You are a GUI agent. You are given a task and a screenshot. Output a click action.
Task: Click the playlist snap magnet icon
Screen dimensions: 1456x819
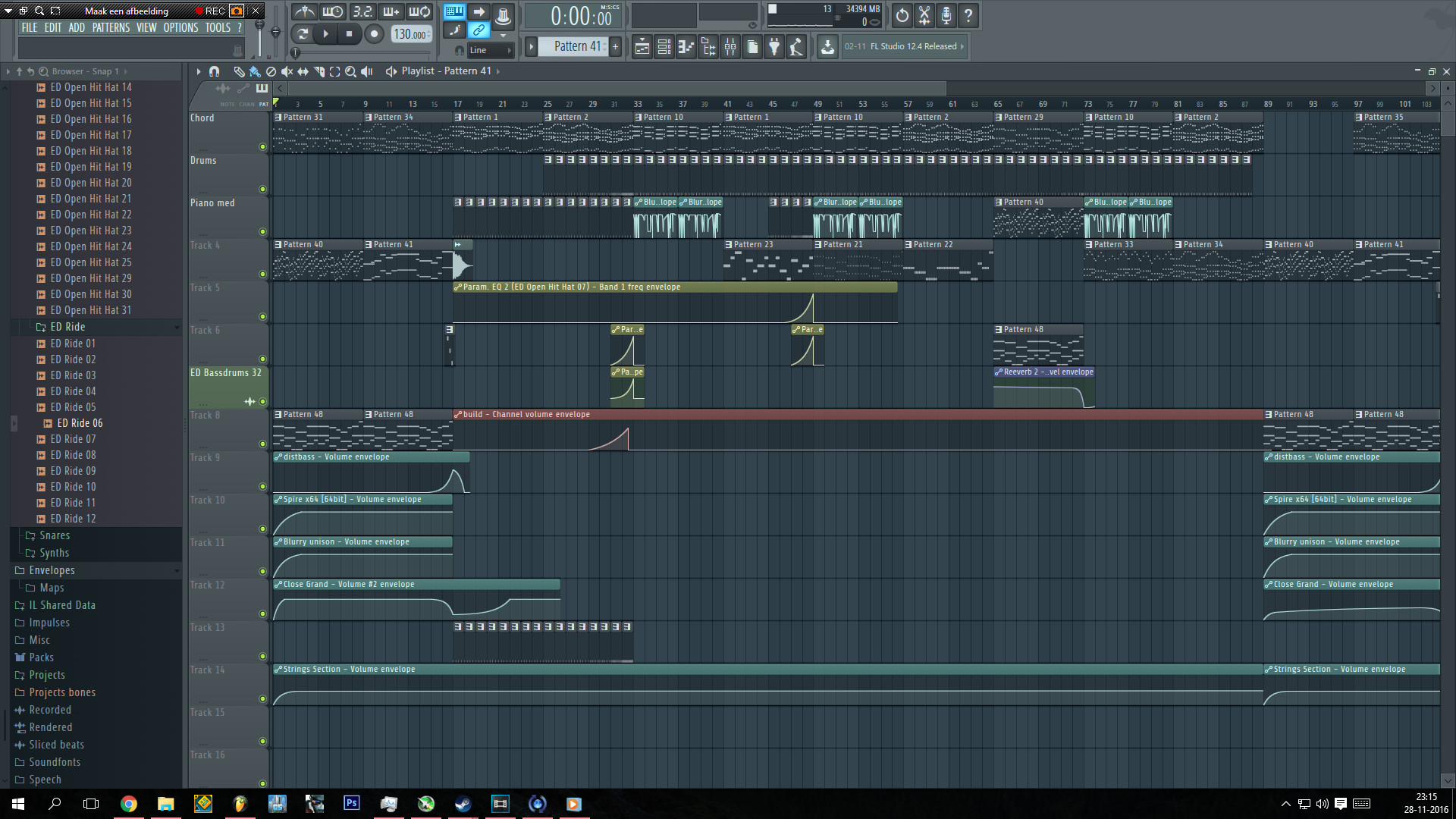[x=214, y=71]
